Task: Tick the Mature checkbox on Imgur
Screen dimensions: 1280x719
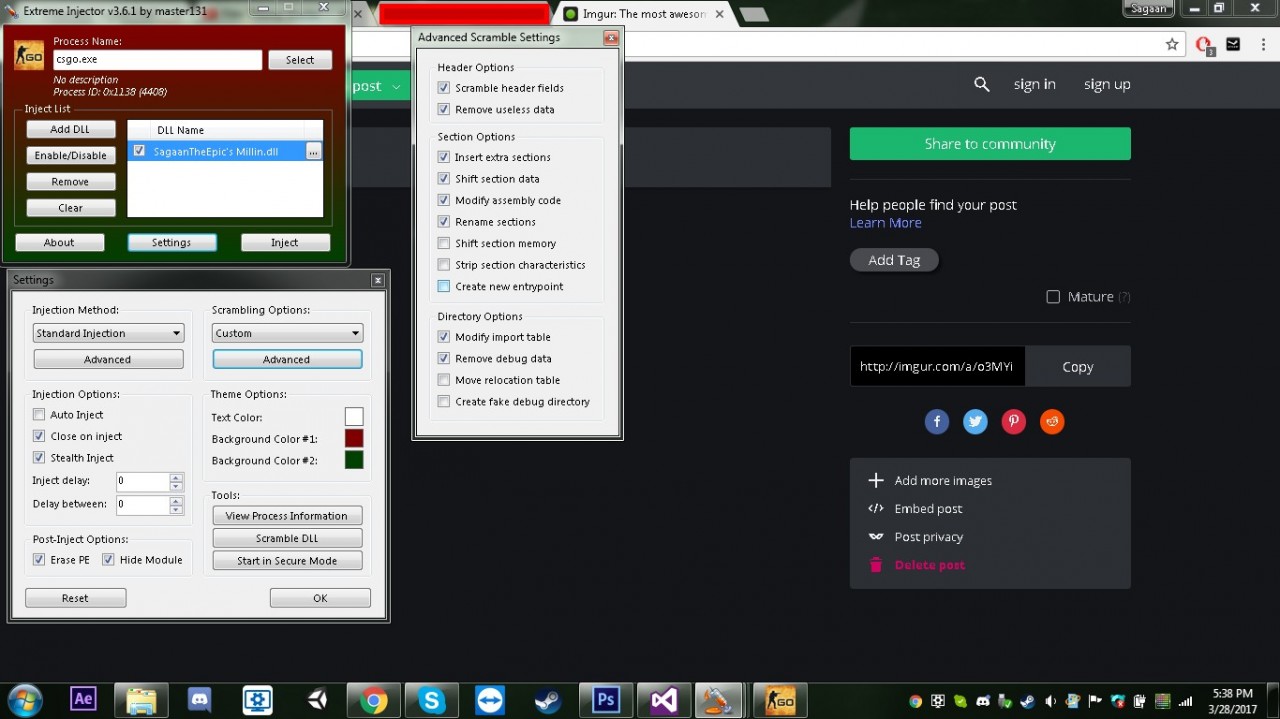Action: coord(1053,297)
